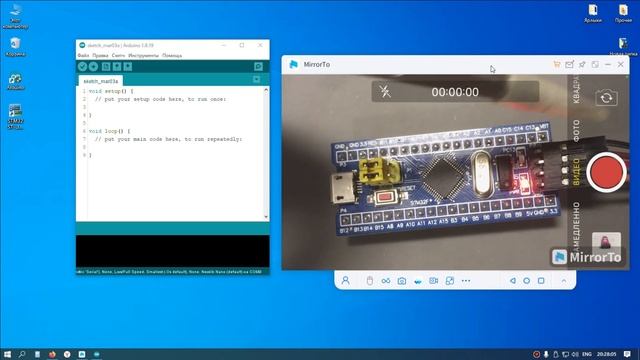
Task: Click the Save sketch icon in Arduino
Action: 128,67
